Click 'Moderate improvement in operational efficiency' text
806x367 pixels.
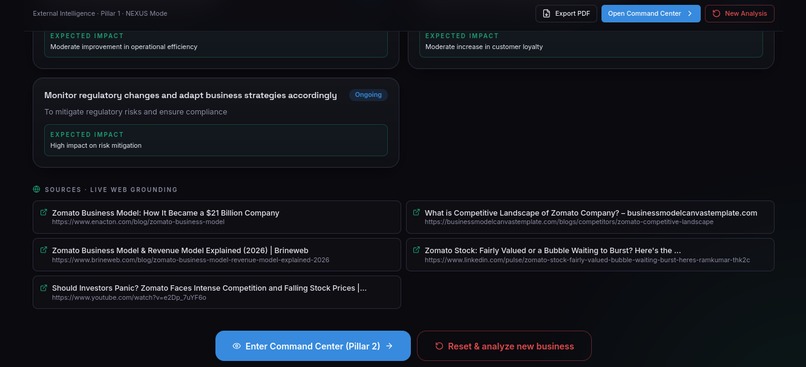coord(124,47)
